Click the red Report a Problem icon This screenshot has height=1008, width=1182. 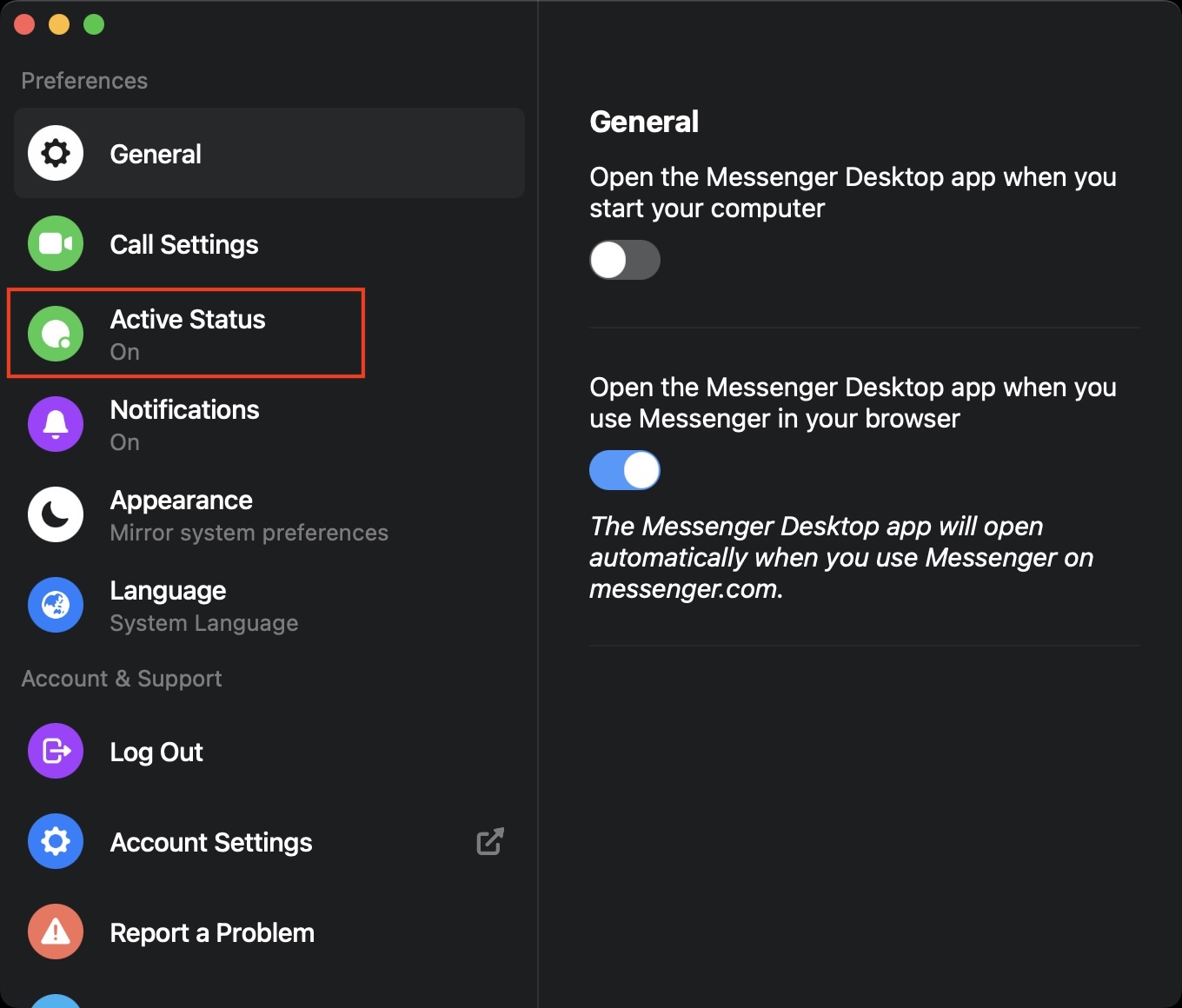56,932
